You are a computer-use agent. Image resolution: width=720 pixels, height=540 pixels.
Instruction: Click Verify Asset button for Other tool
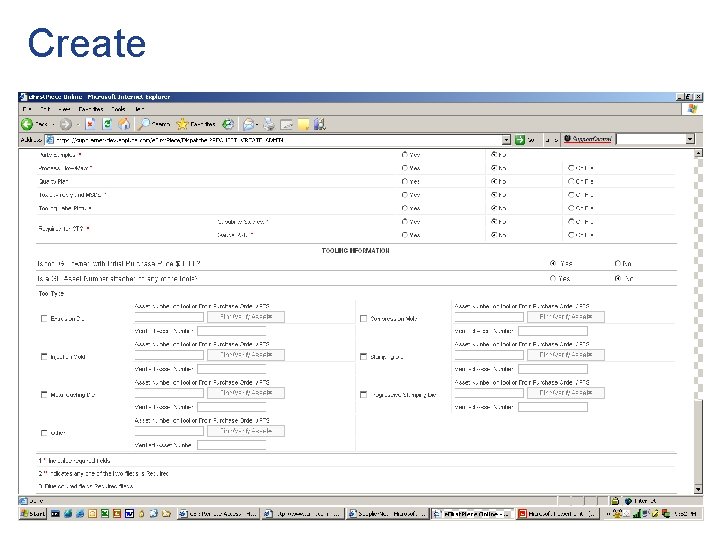[x=246, y=431]
